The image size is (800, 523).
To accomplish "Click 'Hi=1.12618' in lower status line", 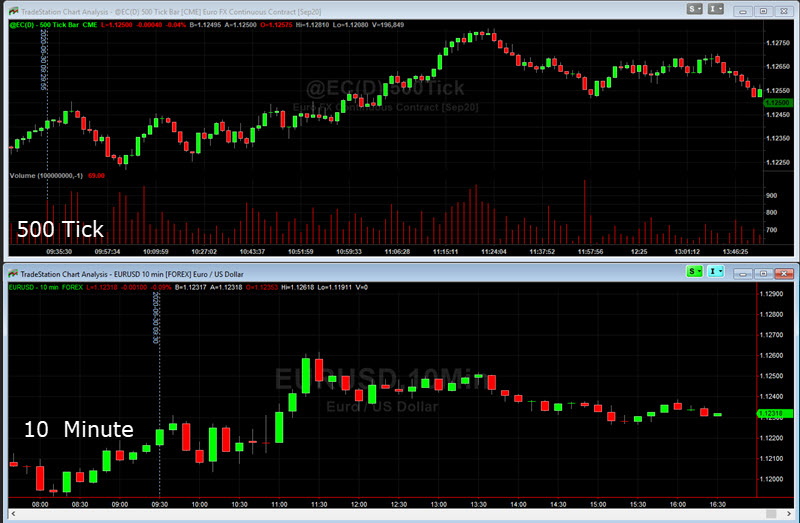I will 298,287.
